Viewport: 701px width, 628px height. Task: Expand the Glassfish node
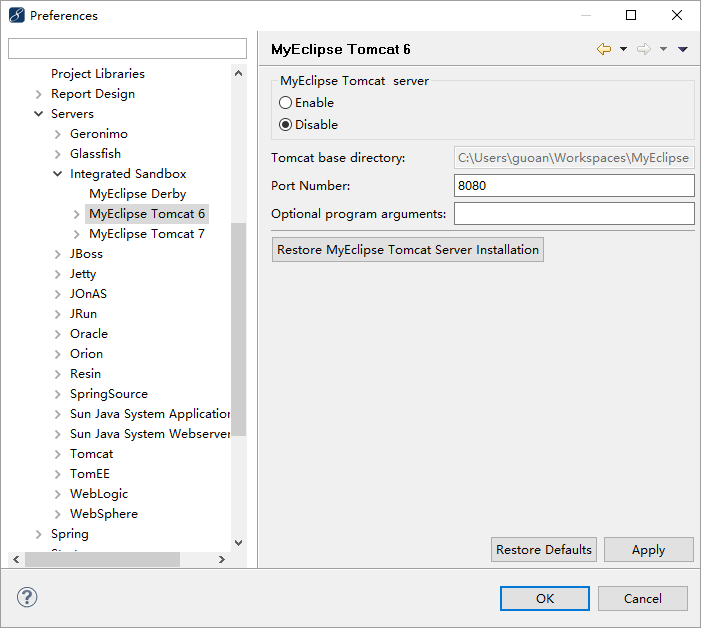pyautogui.click(x=57, y=154)
